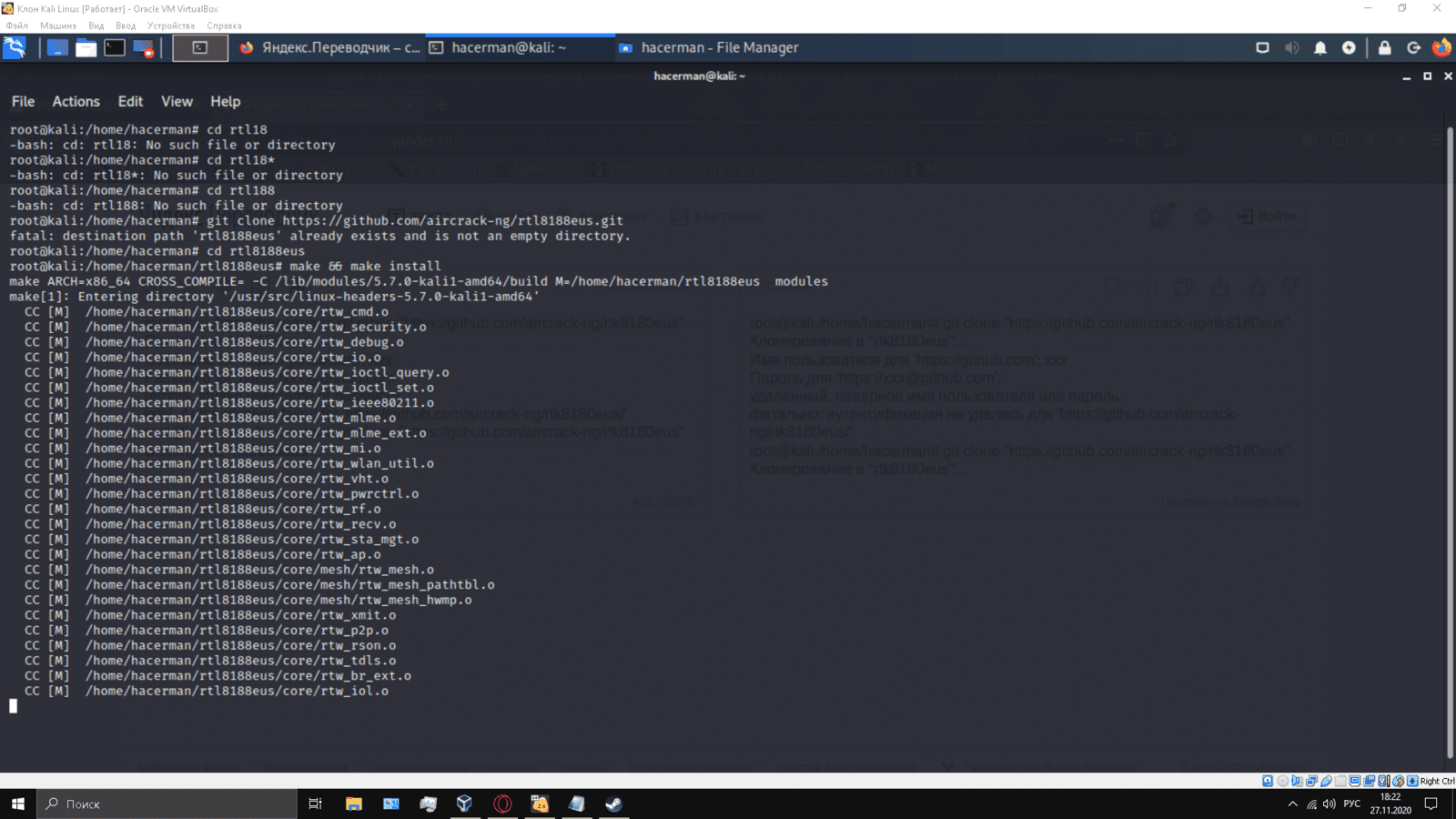
Task: Click the Windows volume tray icon
Action: 1330,804
